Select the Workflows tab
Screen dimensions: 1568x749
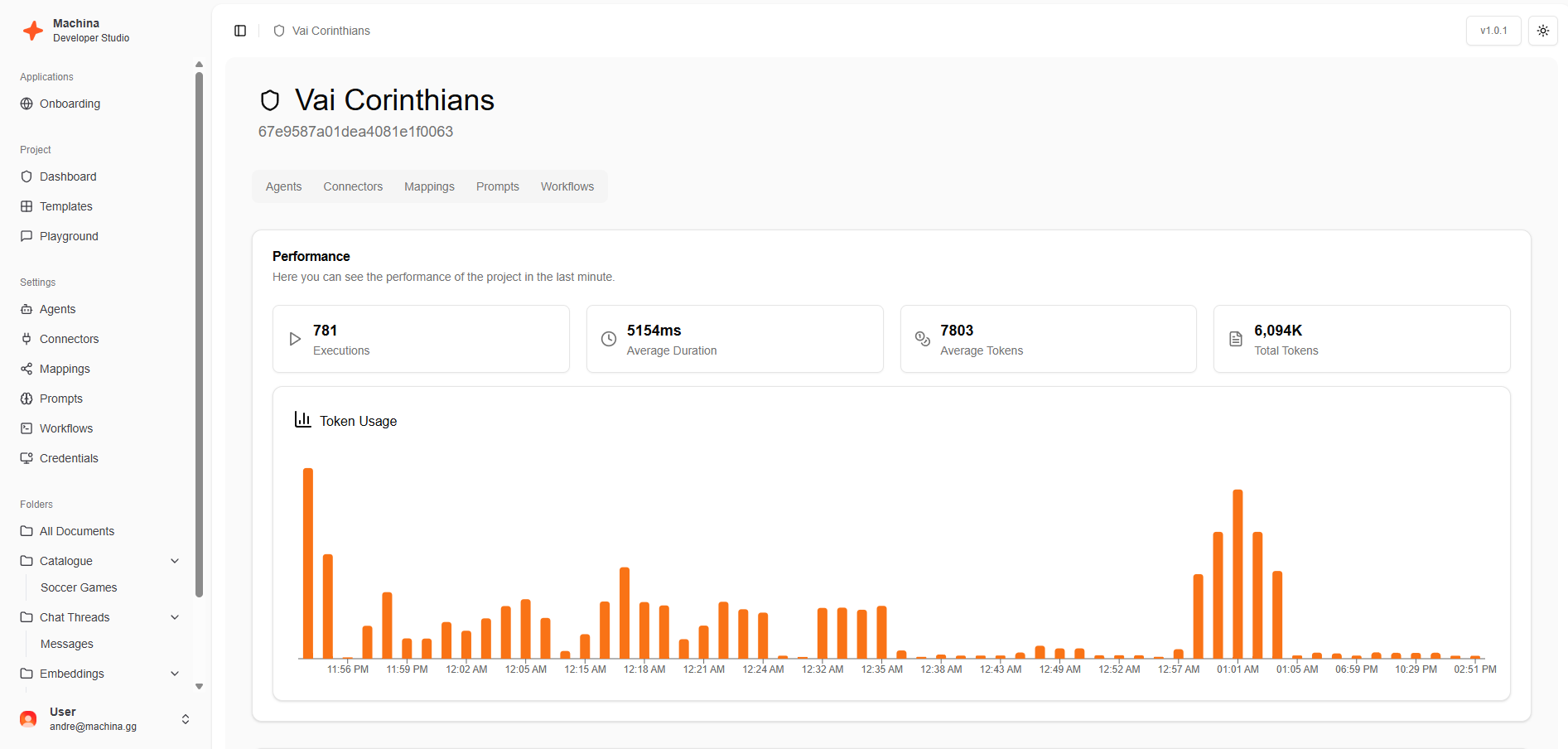pyautogui.click(x=567, y=186)
